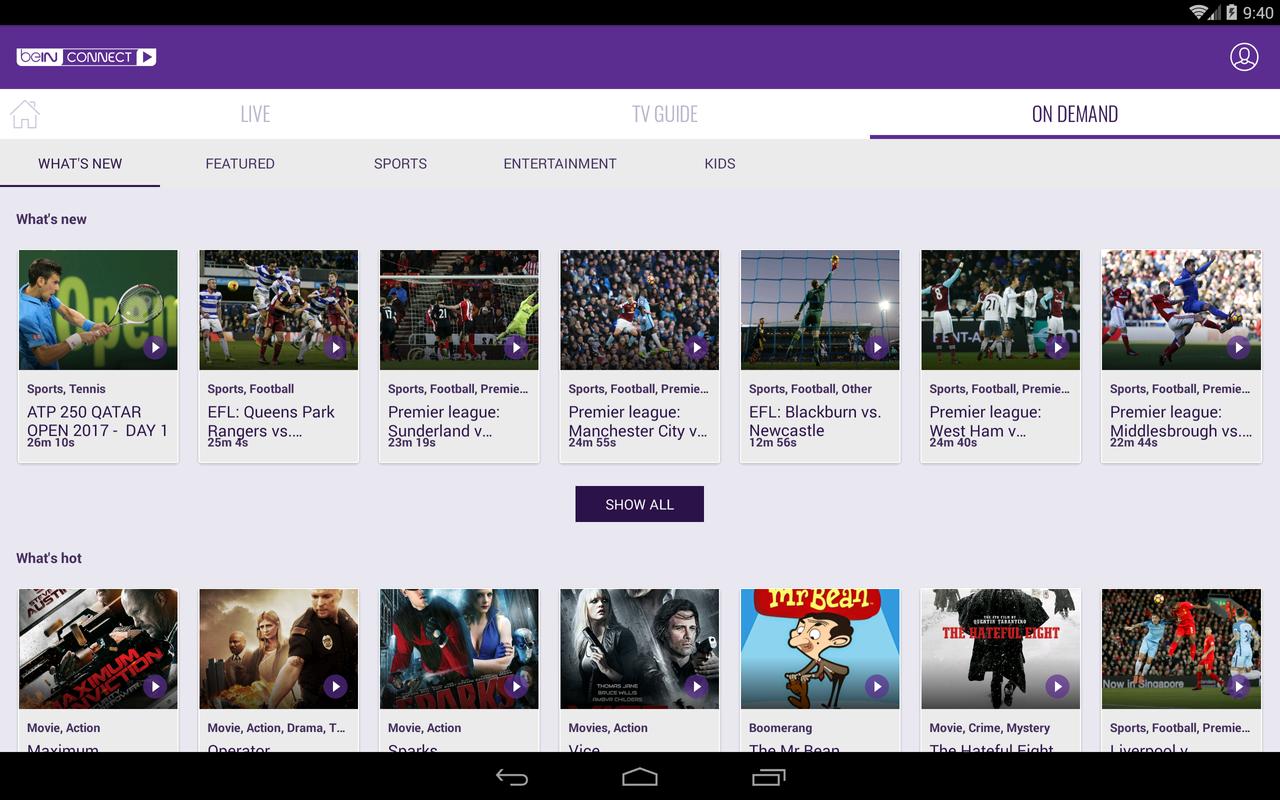Screen dimensions: 1280x800
Task: Play Liverpool match play icon
Action: coord(1238,686)
